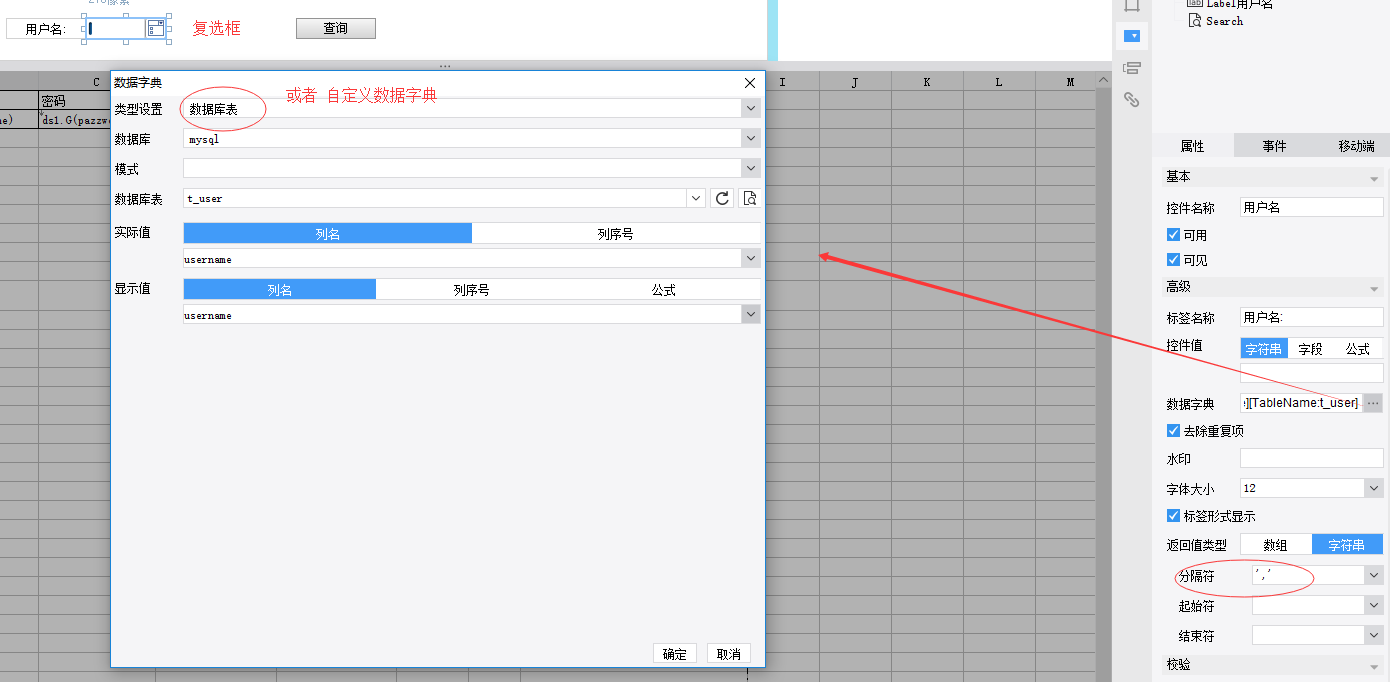Edit the 标签名称 field

[1312, 317]
